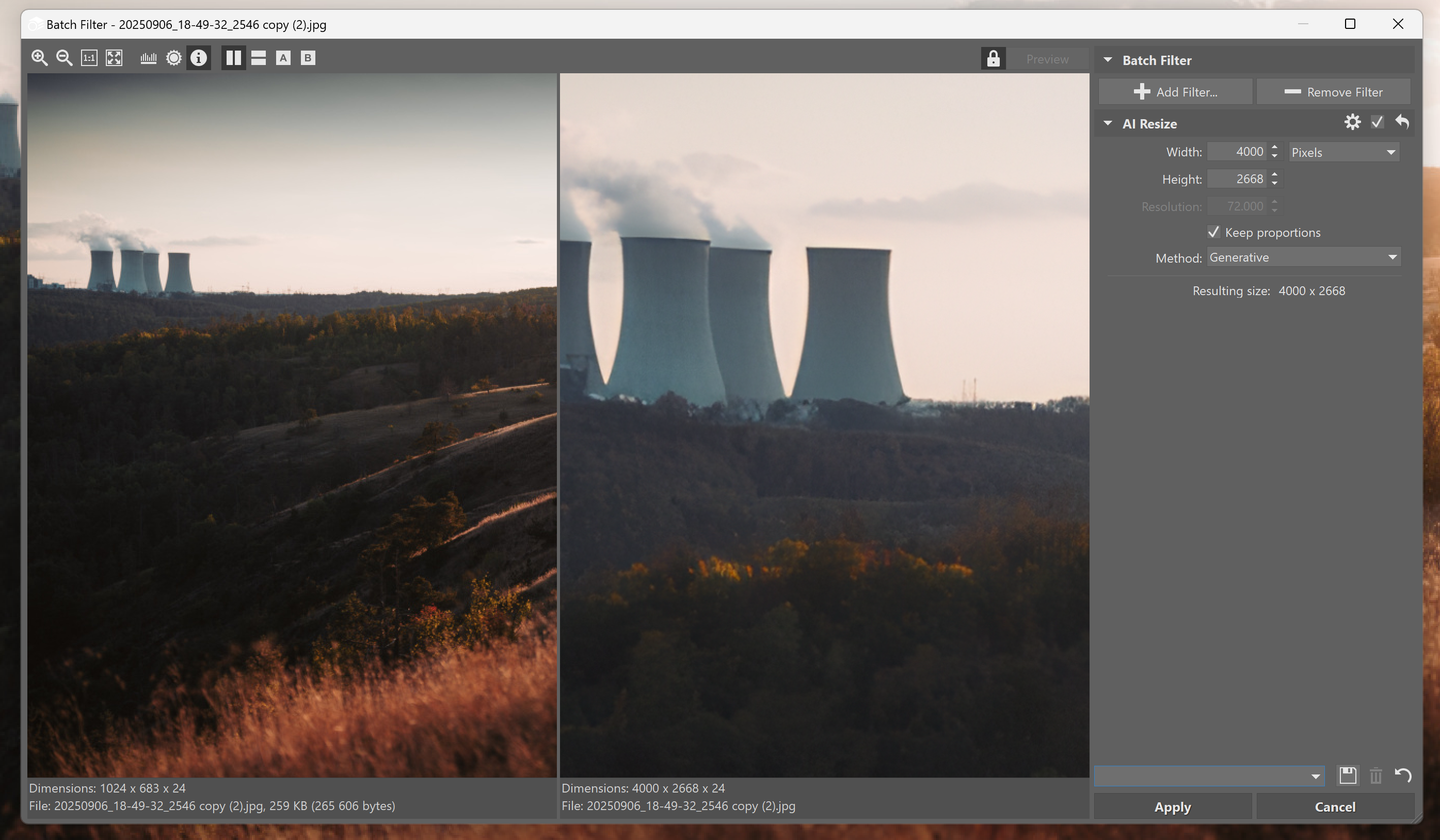
Task: Uncheck Keep proportions checkbox
Action: pos(1214,232)
